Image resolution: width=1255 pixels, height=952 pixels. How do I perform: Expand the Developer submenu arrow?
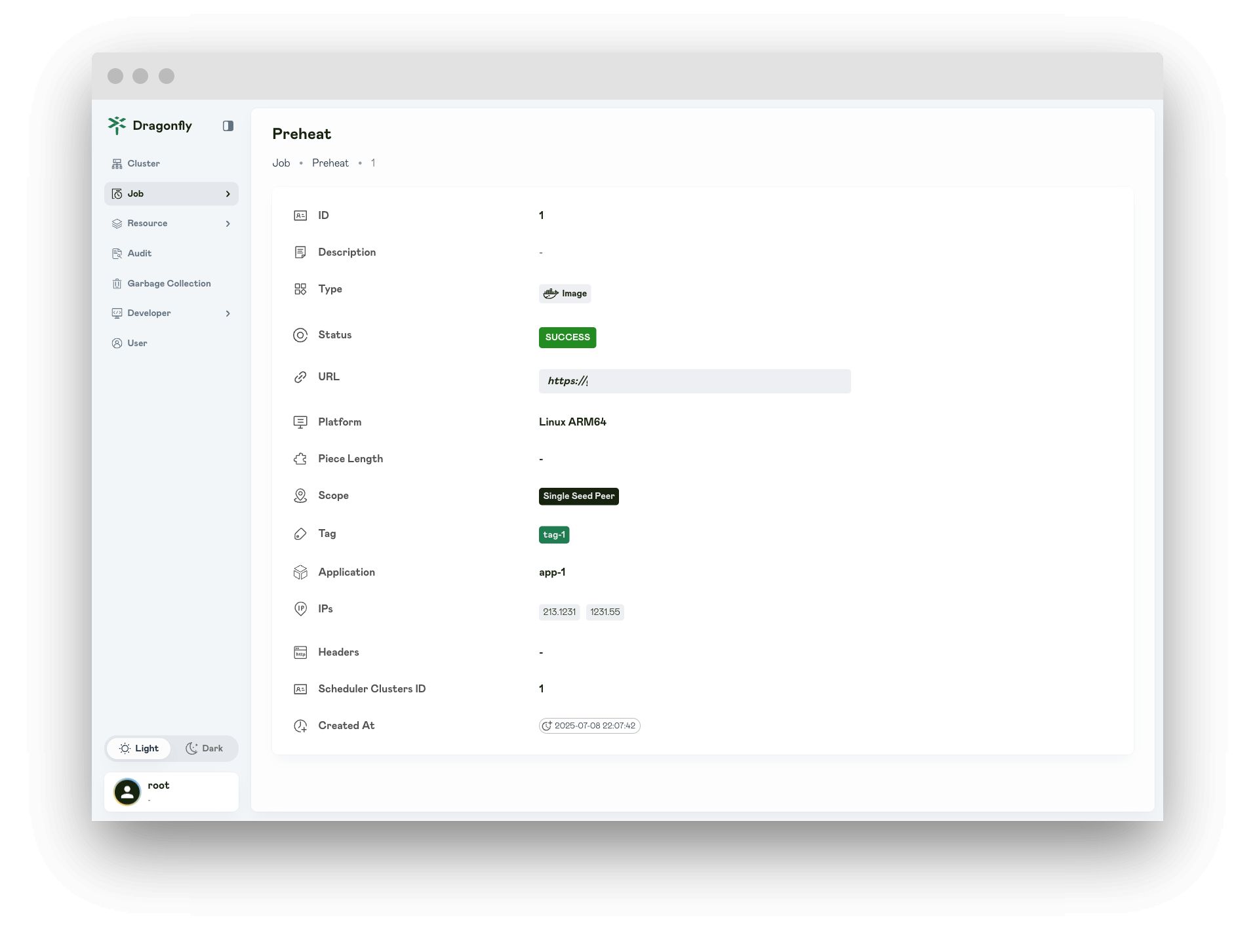[x=228, y=314]
